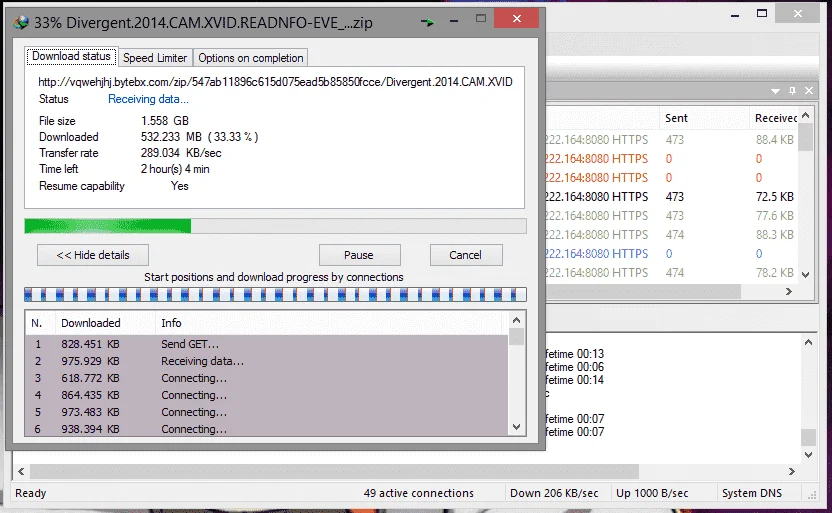Click the Received column header in background window
Image resolution: width=832 pixels, height=513 pixels.
pyautogui.click(x=776, y=118)
